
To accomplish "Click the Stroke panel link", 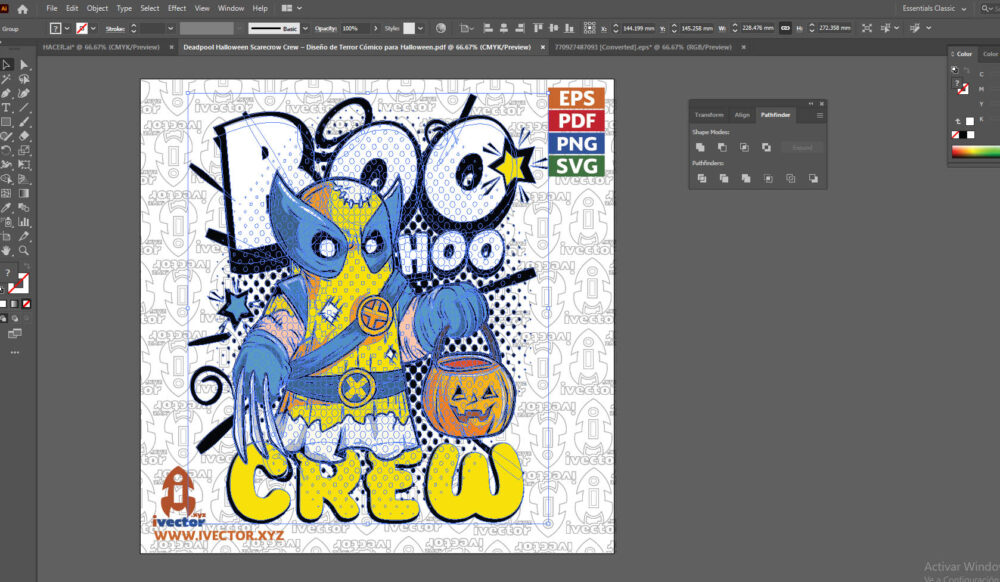I will [115, 29].
